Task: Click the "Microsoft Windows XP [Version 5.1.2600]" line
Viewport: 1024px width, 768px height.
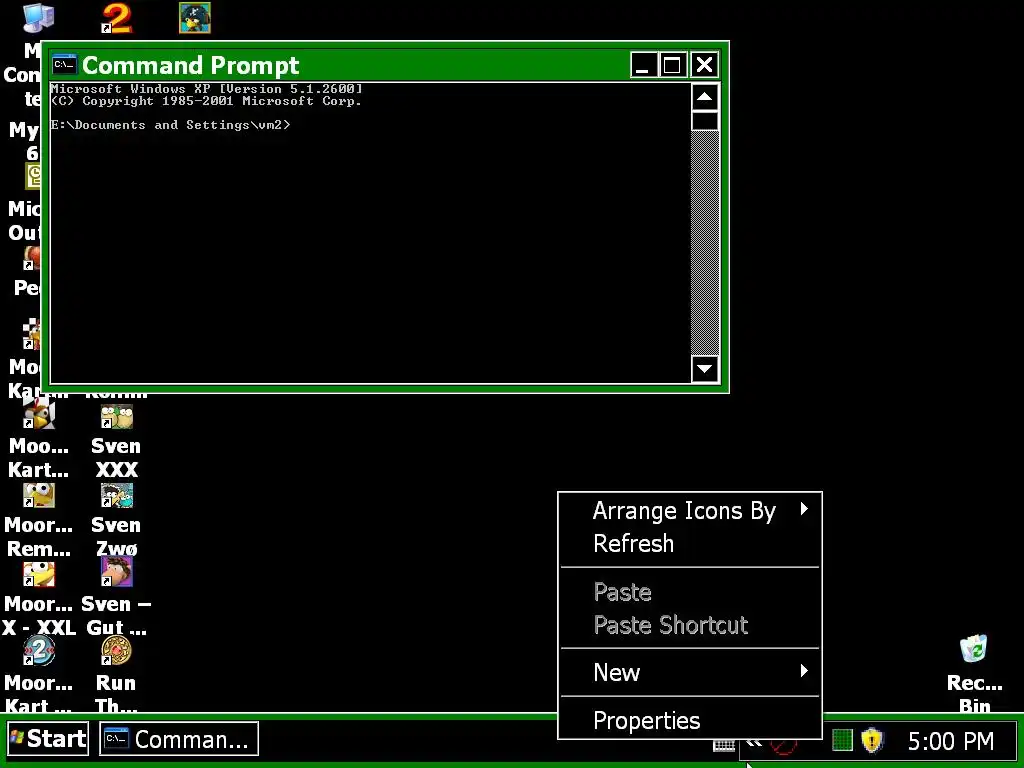Action: click(206, 89)
